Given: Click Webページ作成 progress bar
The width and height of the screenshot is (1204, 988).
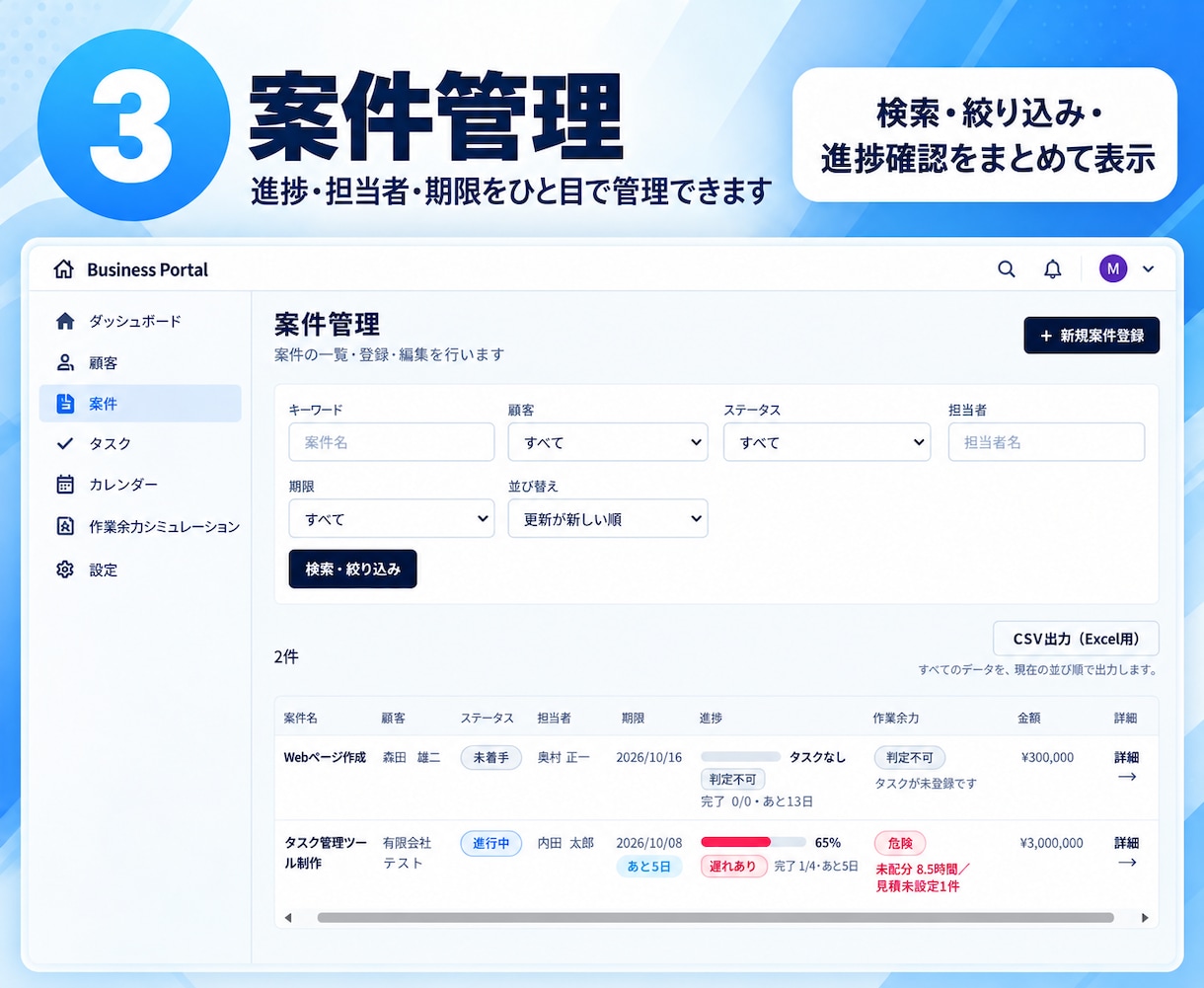Looking at the screenshot, I should coord(740,757).
